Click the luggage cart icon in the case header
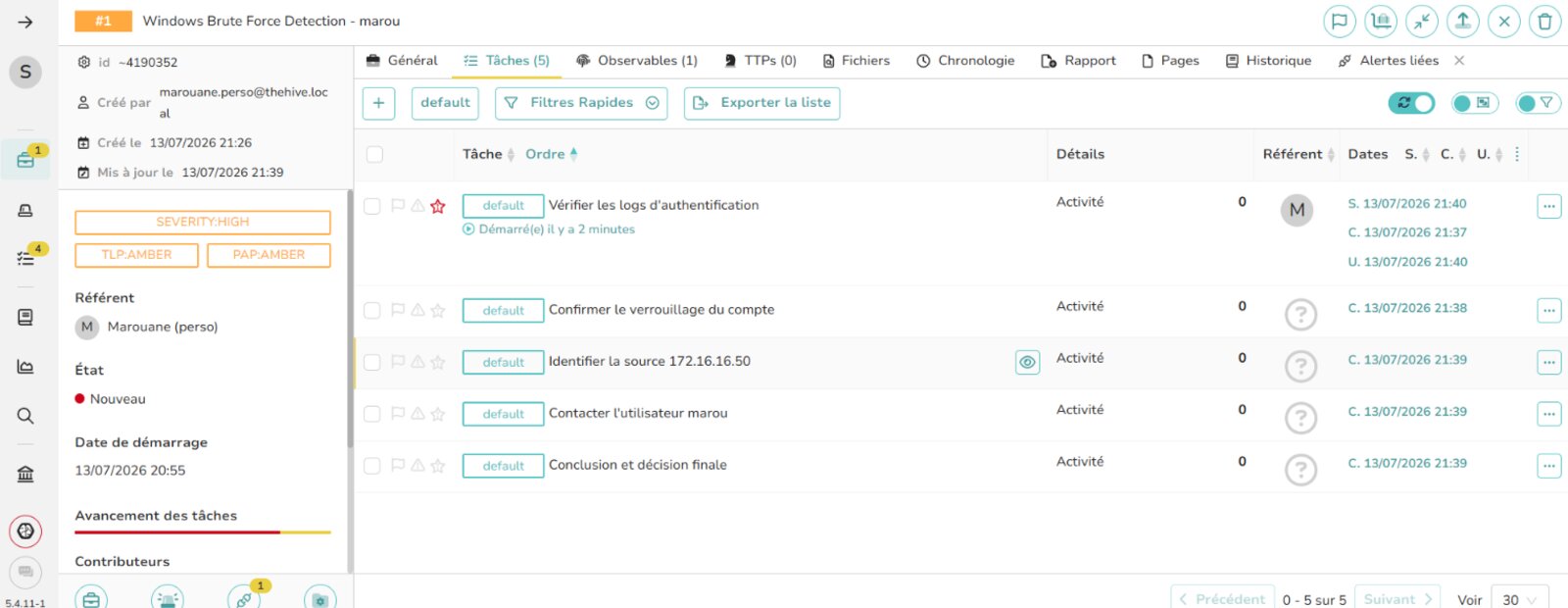The image size is (1568, 608). (x=1381, y=21)
